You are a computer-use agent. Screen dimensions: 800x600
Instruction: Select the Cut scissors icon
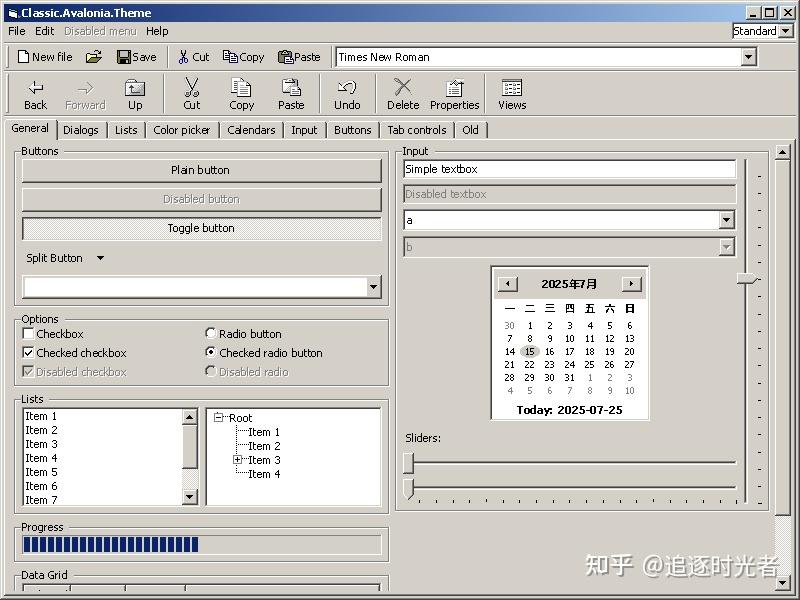tap(192, 93)
